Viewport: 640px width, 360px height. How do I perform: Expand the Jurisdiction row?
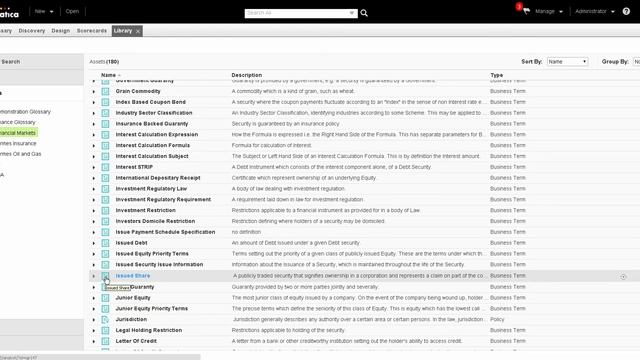tap(93, 320)
